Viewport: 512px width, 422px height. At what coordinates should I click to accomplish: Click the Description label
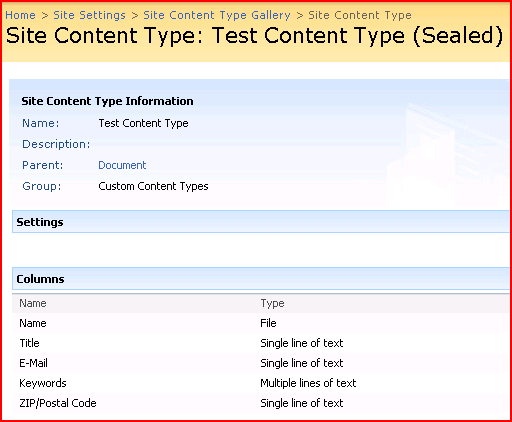[56, 144]
